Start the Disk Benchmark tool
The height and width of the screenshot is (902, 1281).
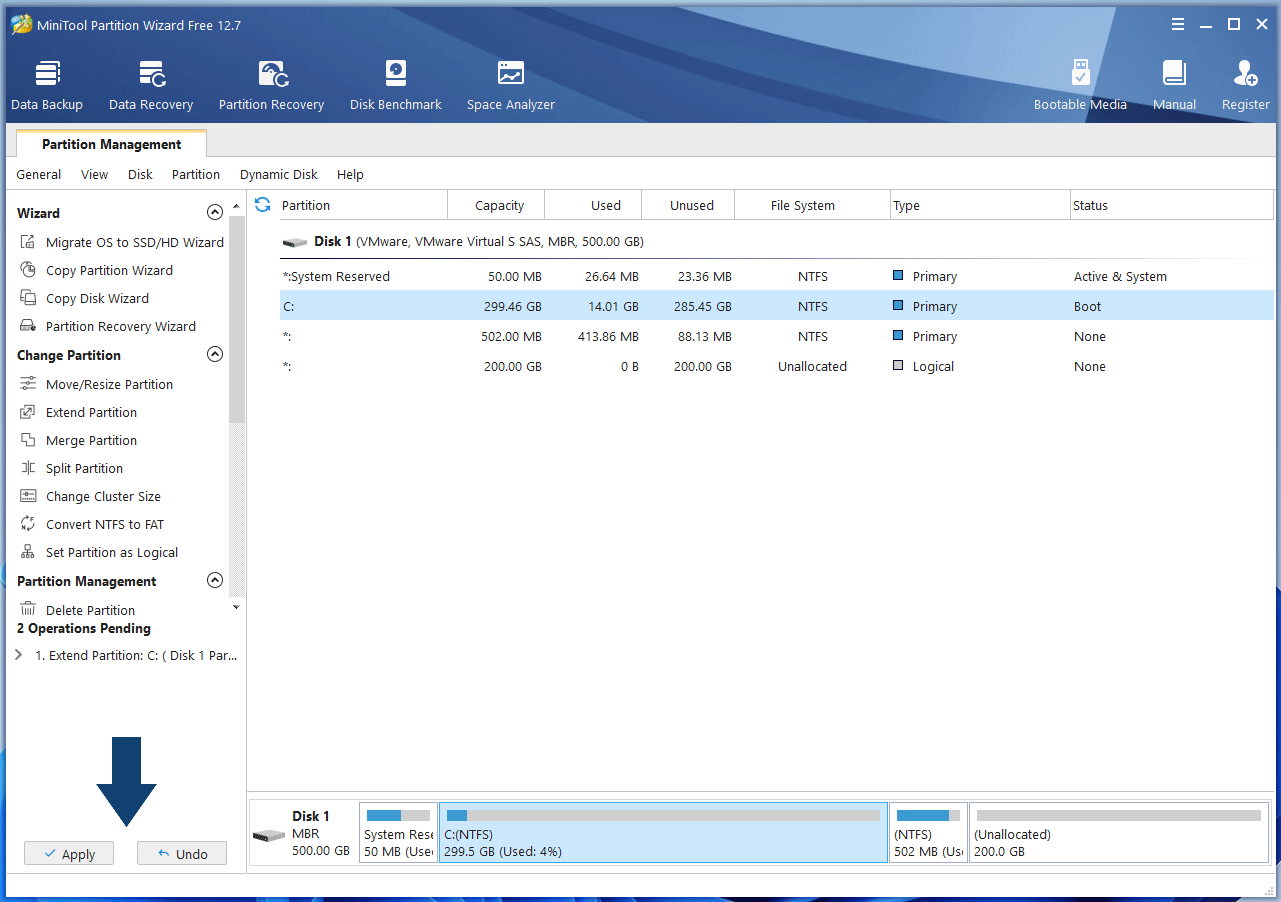click(x=395, y=85)
